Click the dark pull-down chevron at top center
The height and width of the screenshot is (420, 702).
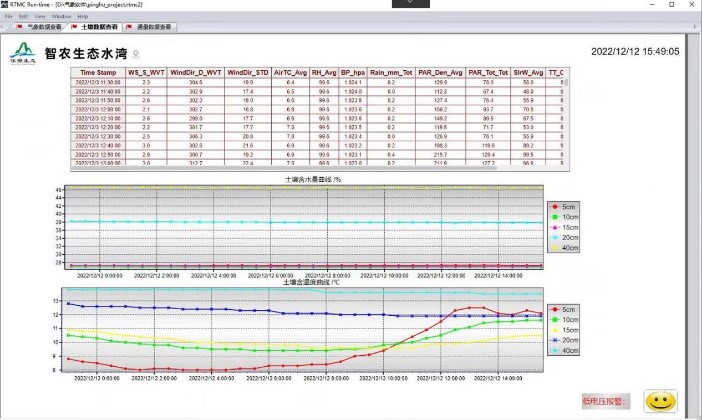coord(411,3)
